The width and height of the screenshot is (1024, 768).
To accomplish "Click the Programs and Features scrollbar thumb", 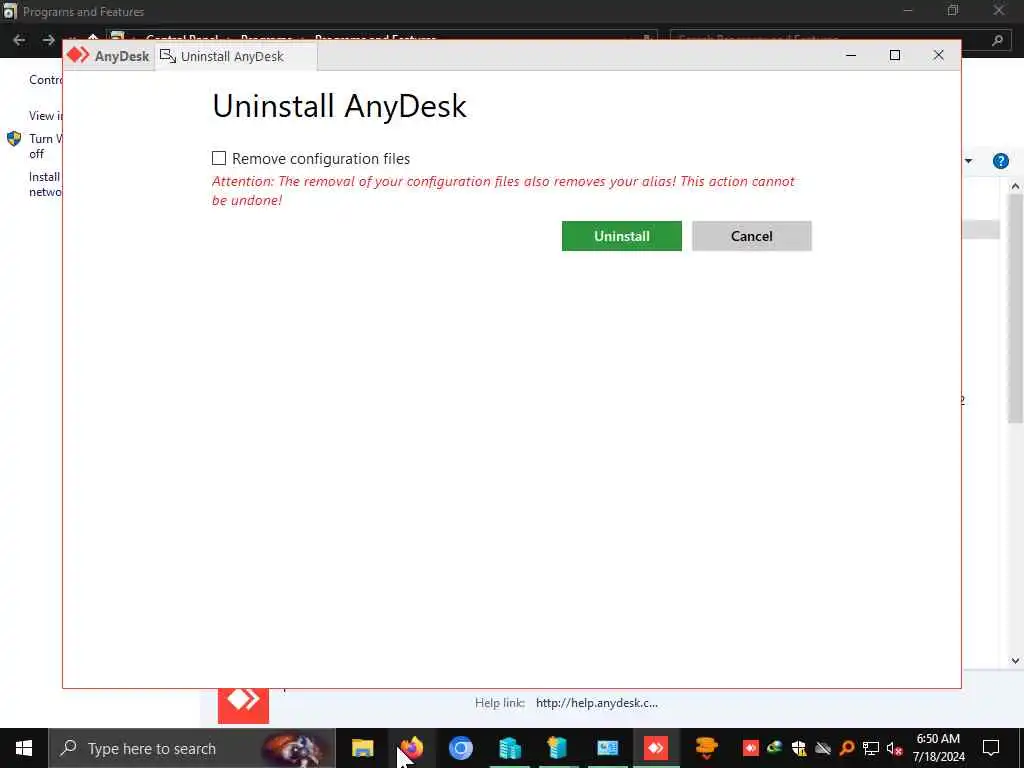I will click(1014, 307).
